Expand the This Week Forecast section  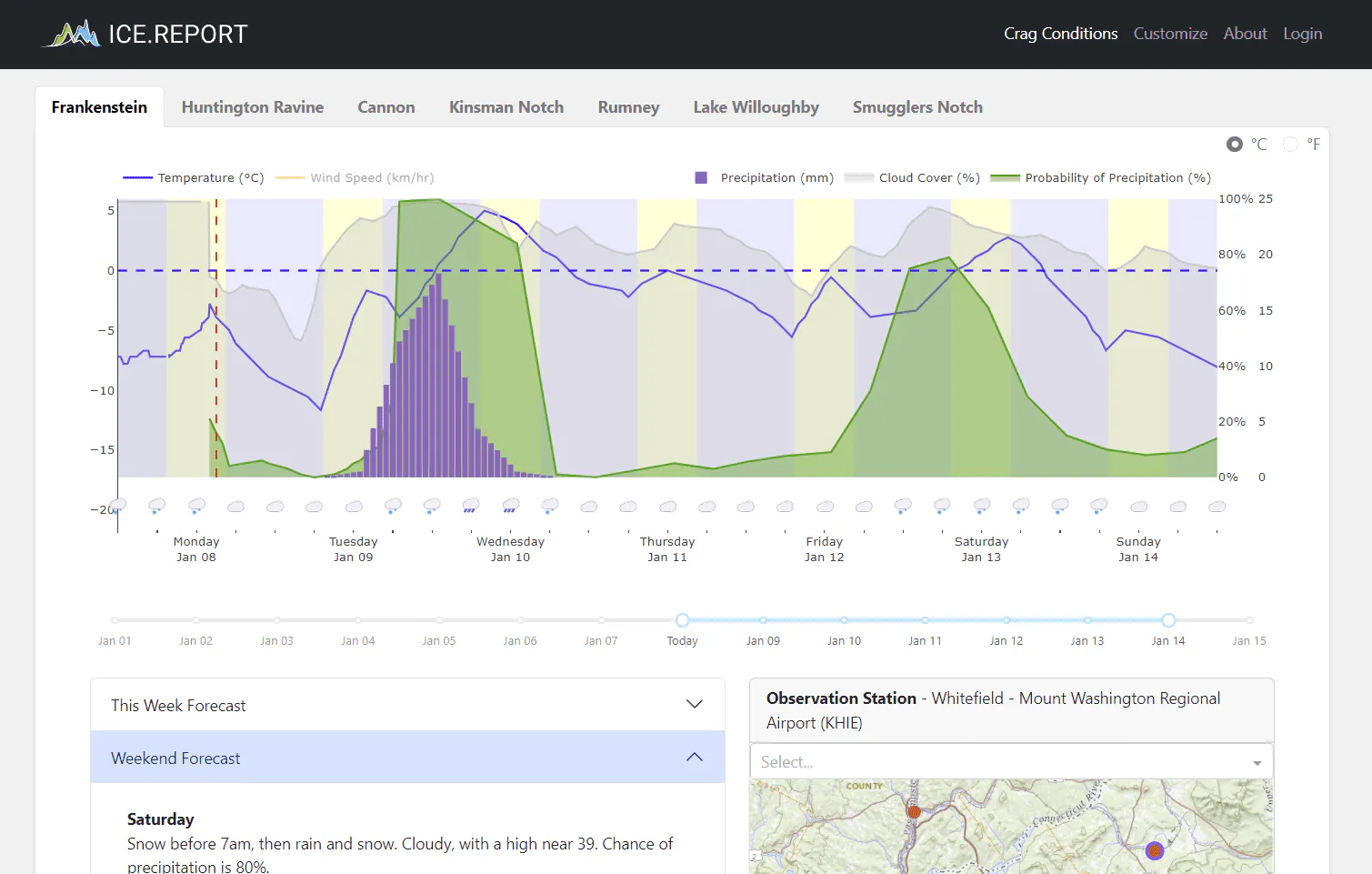407,705
